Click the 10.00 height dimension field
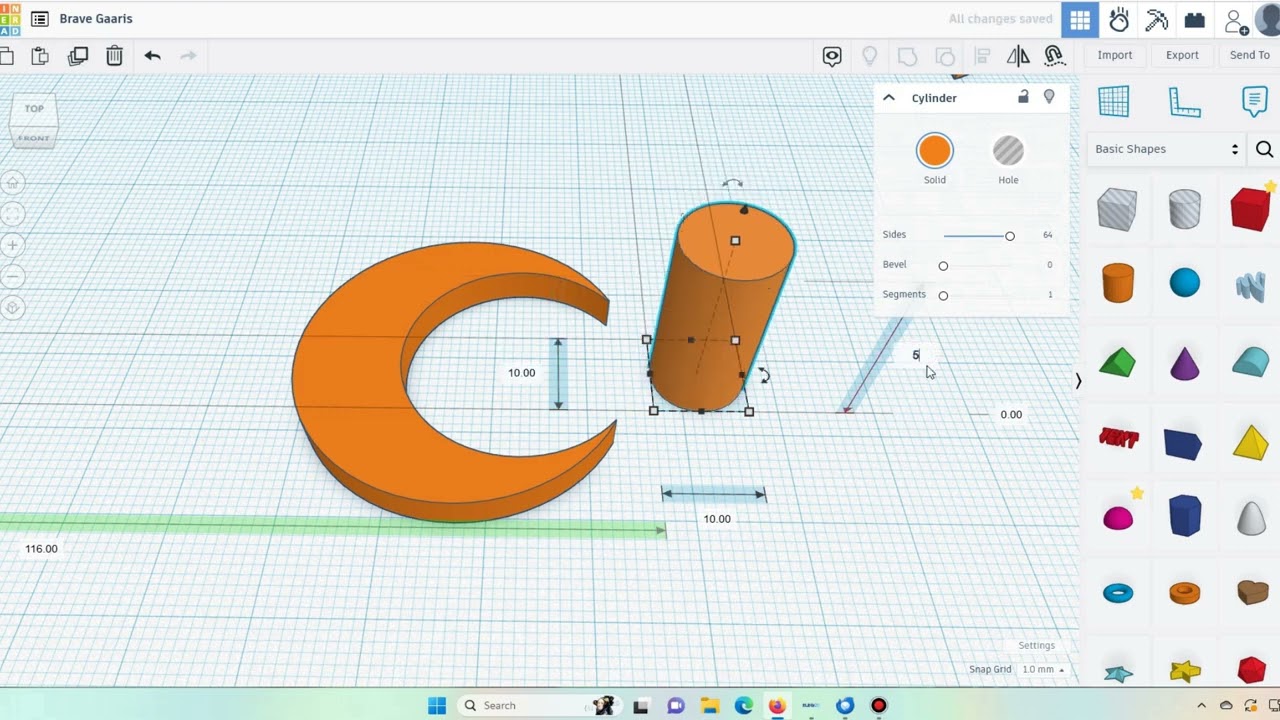 (x=521, y=373)
